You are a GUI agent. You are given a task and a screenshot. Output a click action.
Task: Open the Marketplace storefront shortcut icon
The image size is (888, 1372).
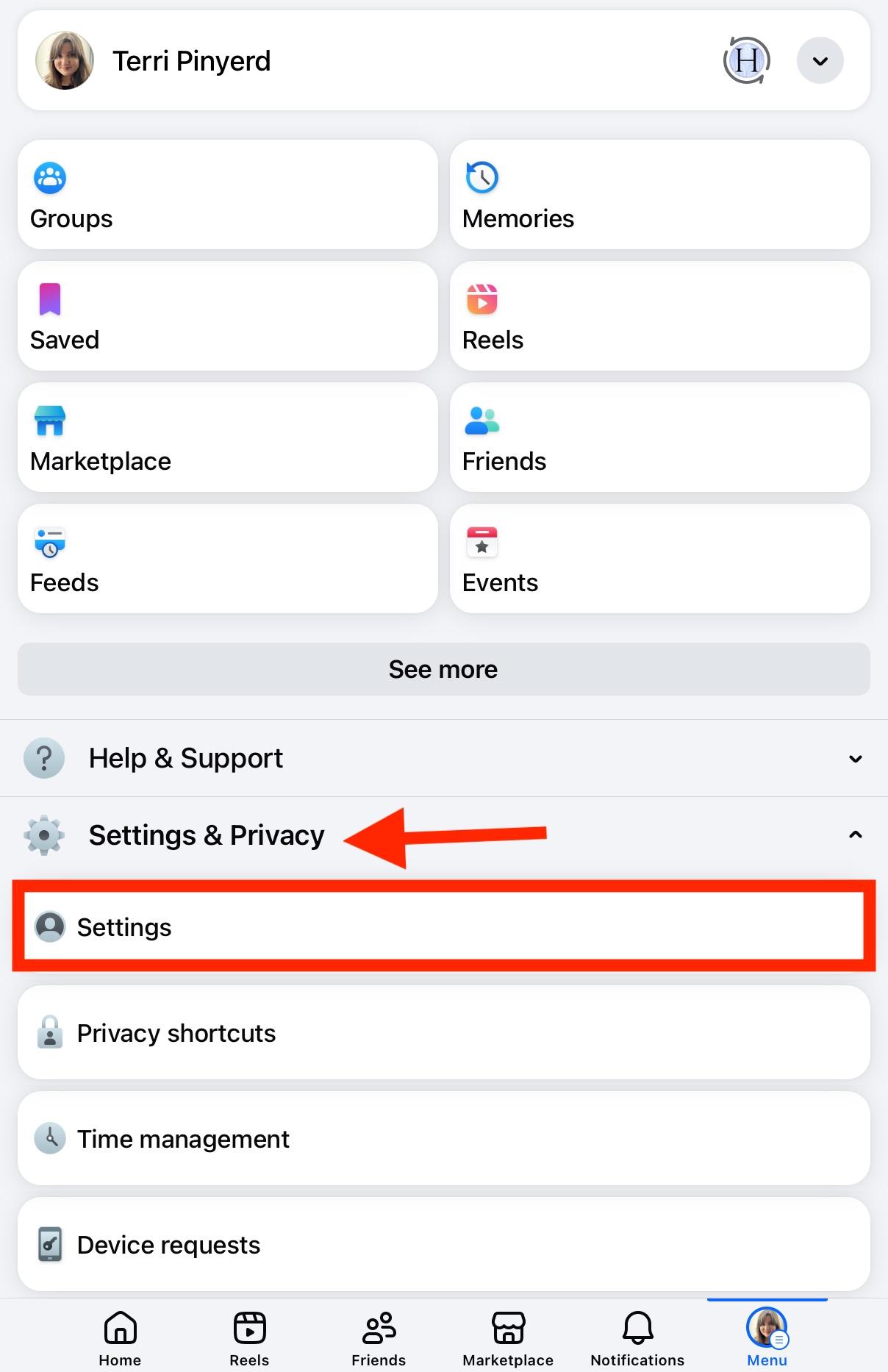coord(50,421)
